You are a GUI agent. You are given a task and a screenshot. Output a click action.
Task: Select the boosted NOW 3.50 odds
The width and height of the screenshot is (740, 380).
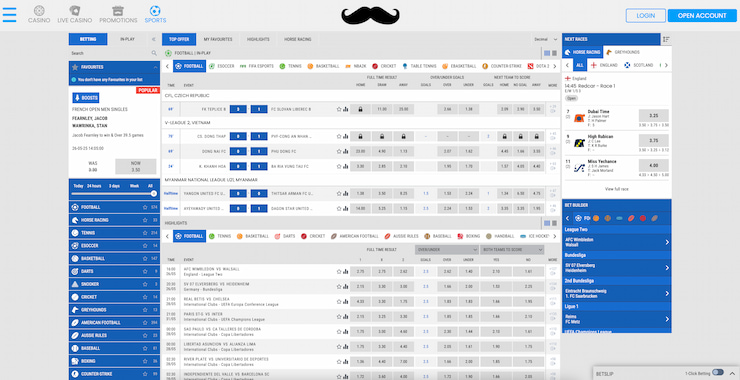[x=135, y=166]
